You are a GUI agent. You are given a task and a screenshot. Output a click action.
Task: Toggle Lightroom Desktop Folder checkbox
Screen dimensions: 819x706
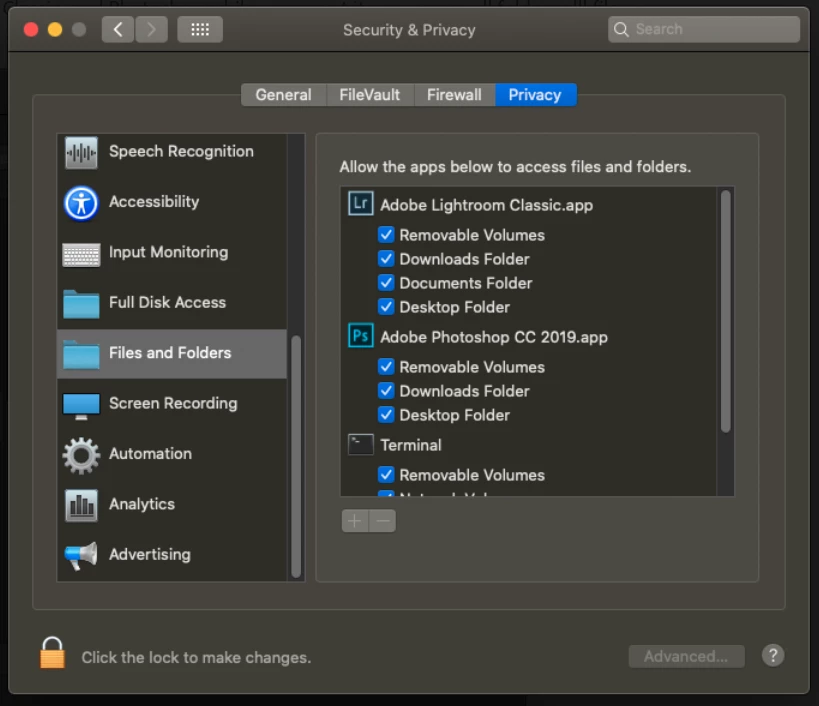coord(386,307)
